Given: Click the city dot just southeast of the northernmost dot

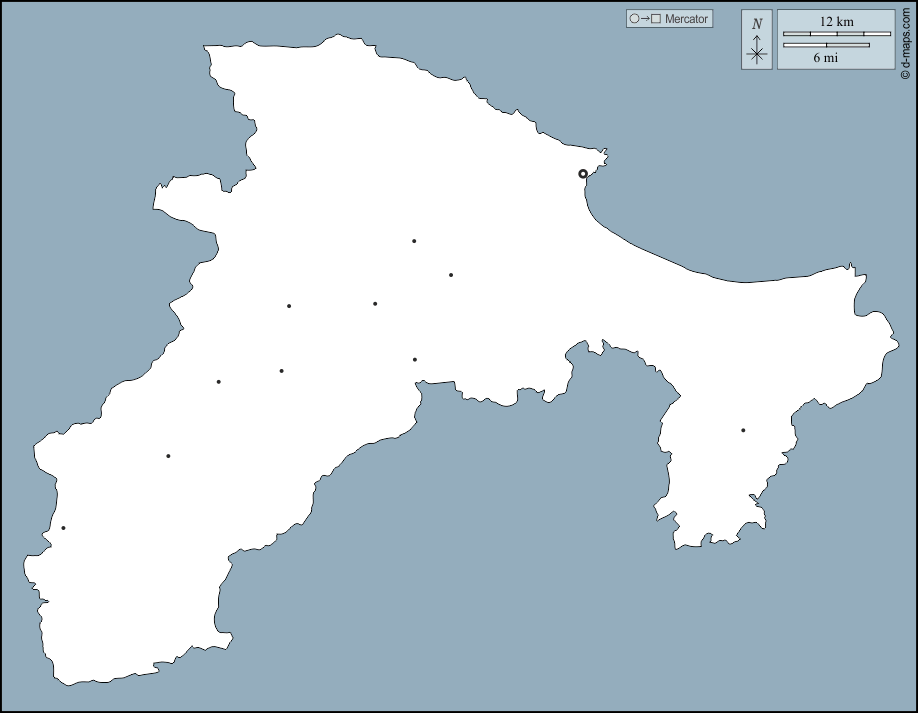Looking at the screenshot, I should coord(451,275).
